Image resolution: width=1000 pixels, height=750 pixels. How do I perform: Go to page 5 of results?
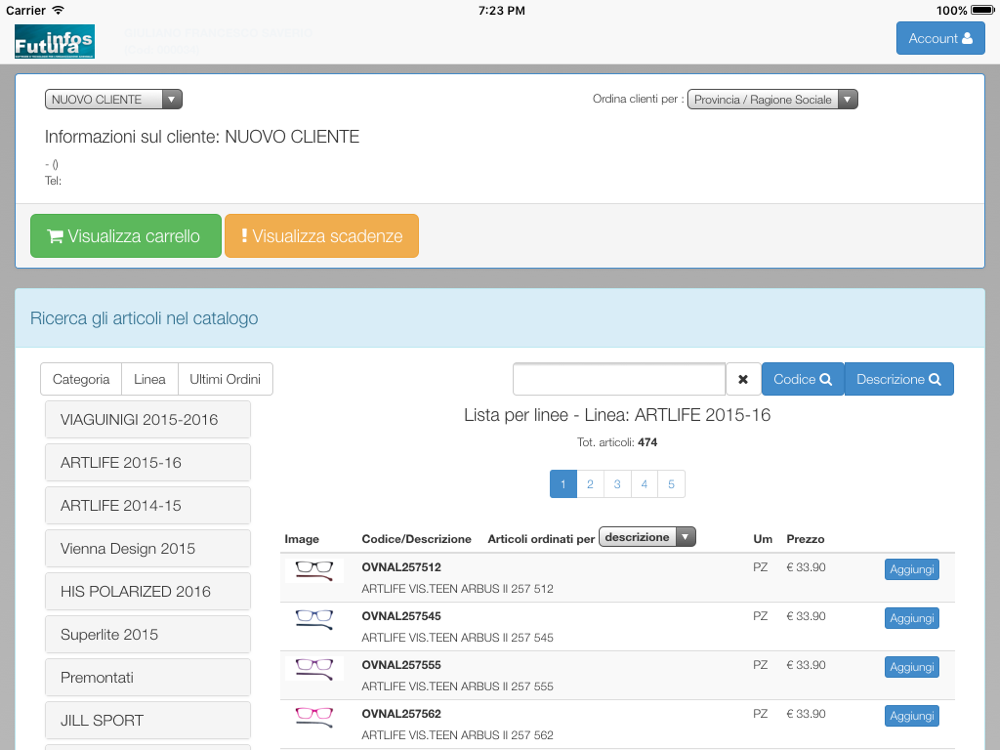672,484
